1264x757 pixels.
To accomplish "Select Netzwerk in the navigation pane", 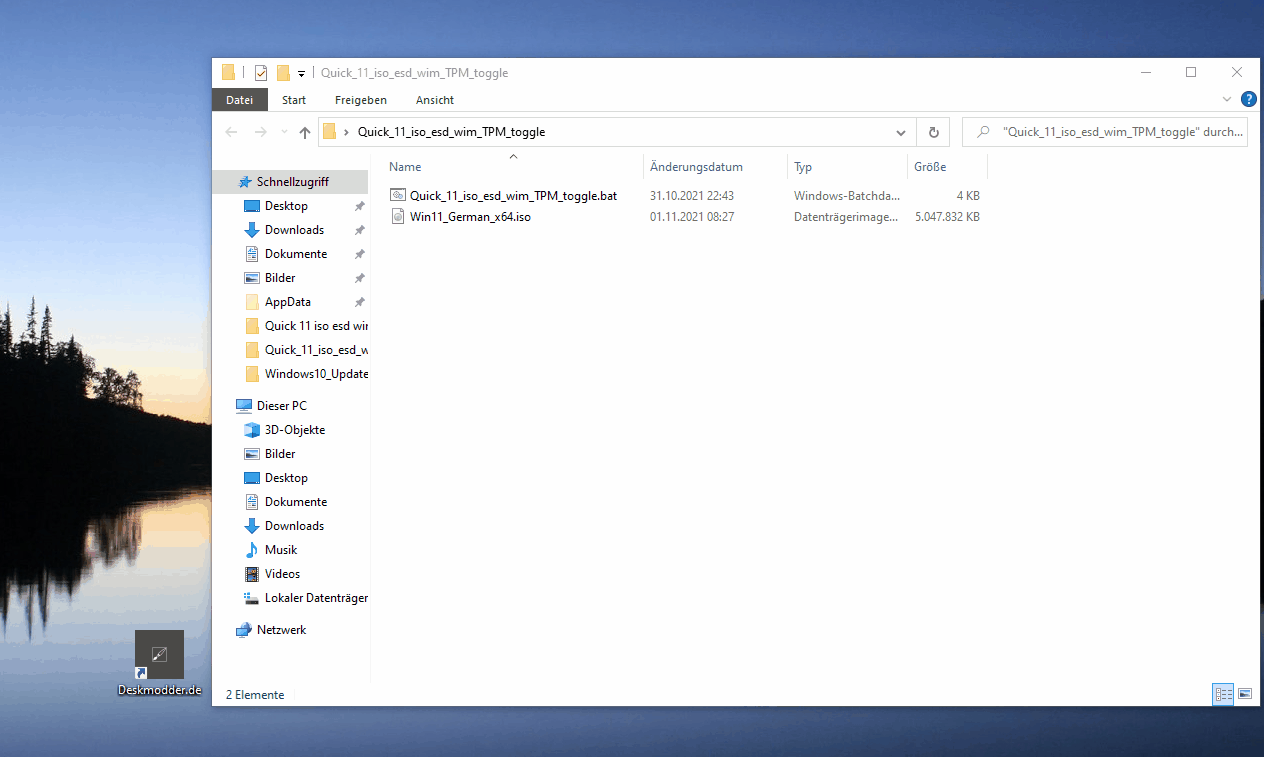I will coord(281,630).
